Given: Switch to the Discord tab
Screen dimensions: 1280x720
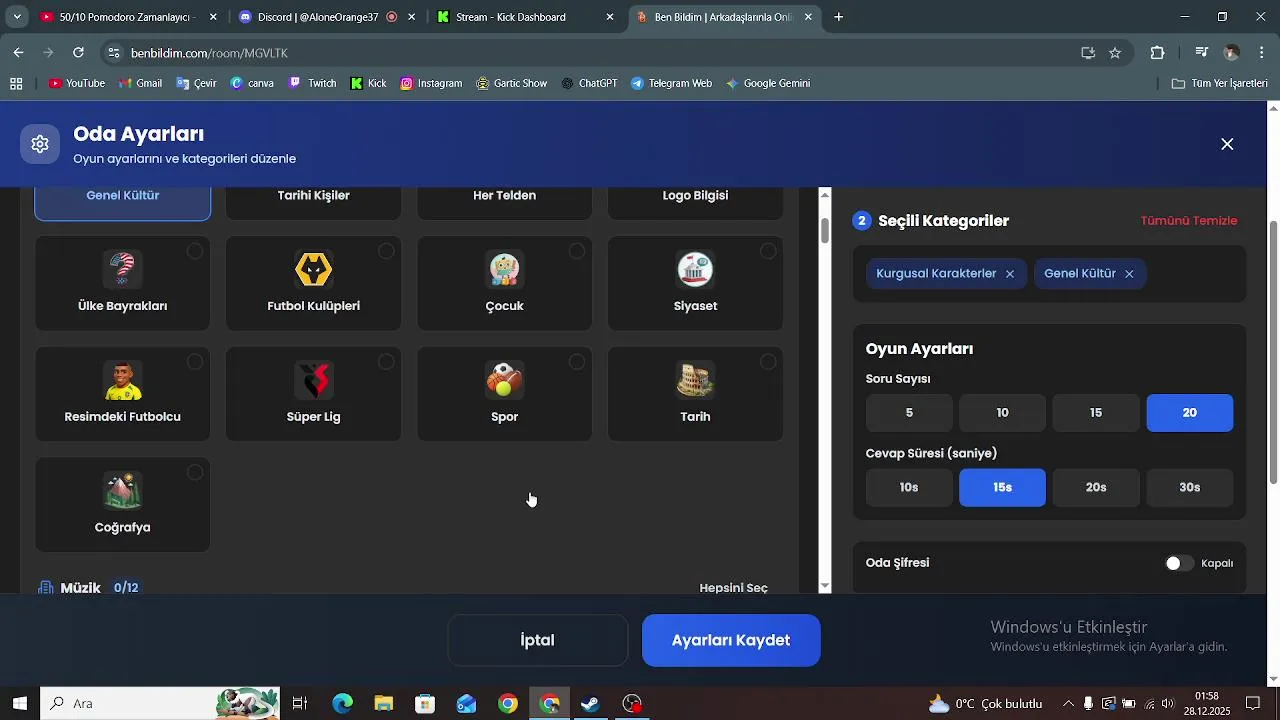Looking at the screenshot, I should click(325, 17).
